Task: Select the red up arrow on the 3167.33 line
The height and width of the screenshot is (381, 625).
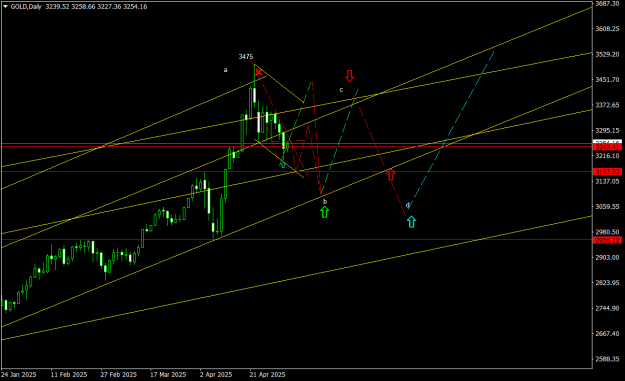Action: coord(391,175)
